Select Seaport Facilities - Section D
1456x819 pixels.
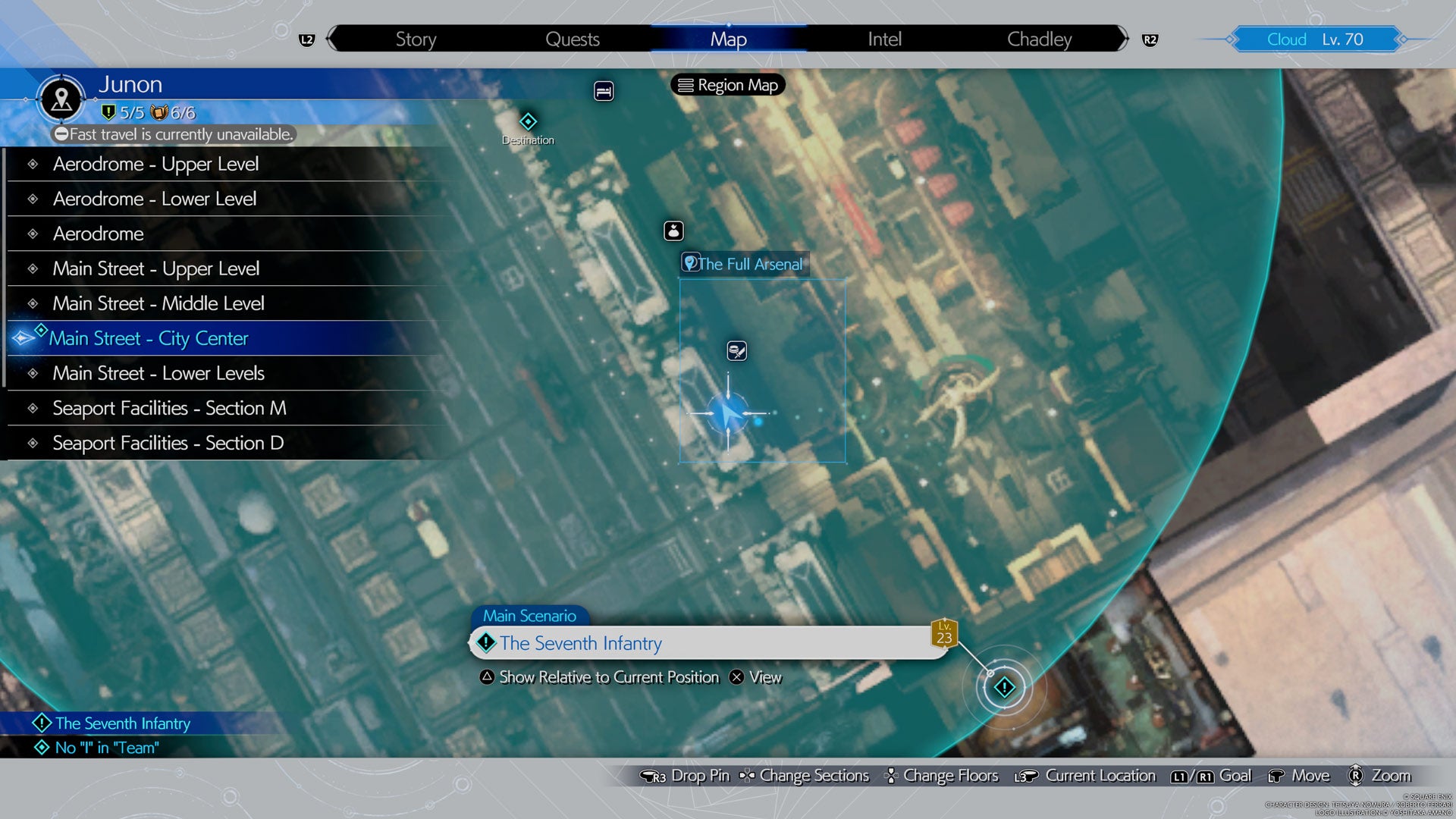[168, 443]
